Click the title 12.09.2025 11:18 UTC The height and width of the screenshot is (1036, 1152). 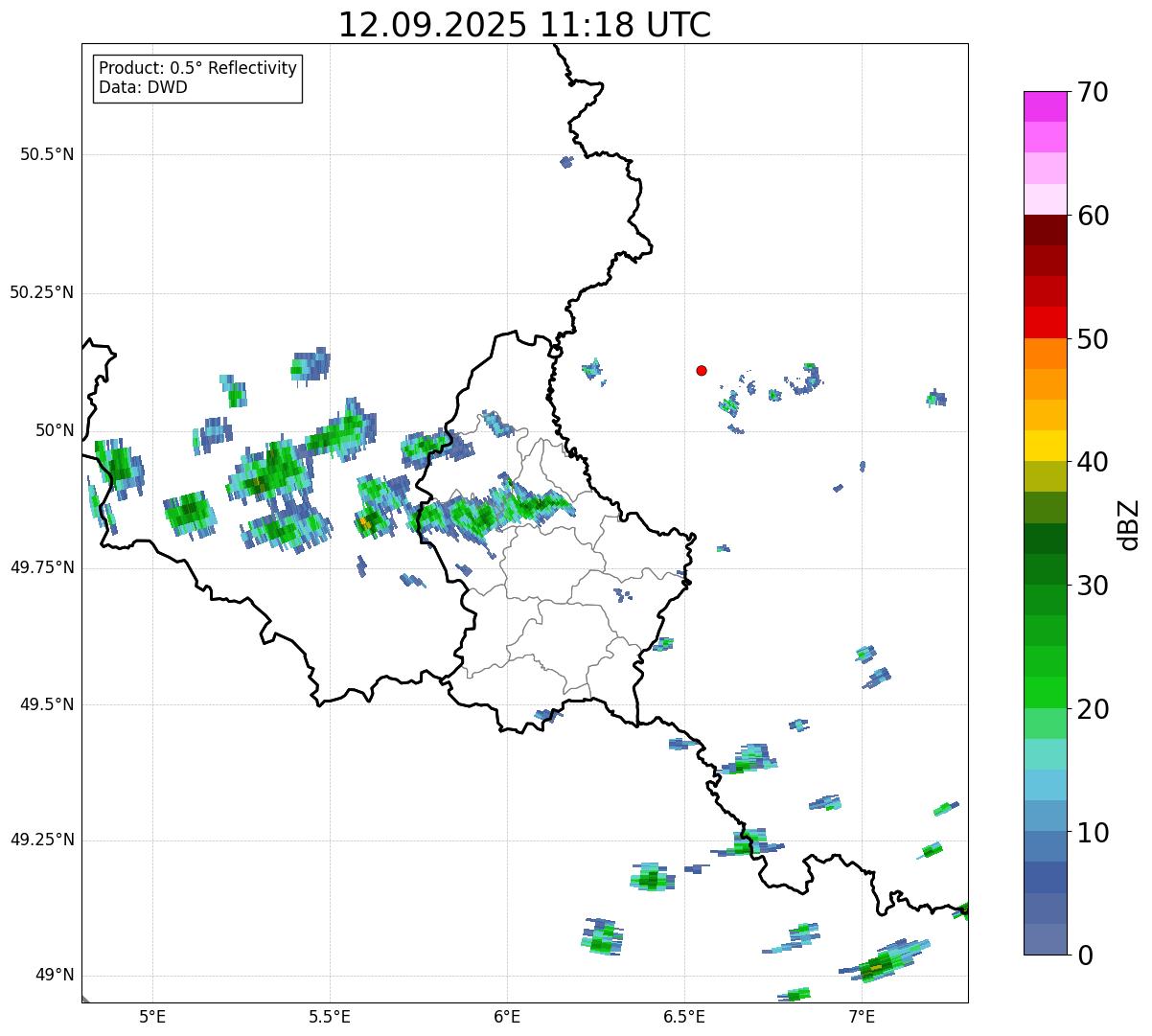point(524,25)
